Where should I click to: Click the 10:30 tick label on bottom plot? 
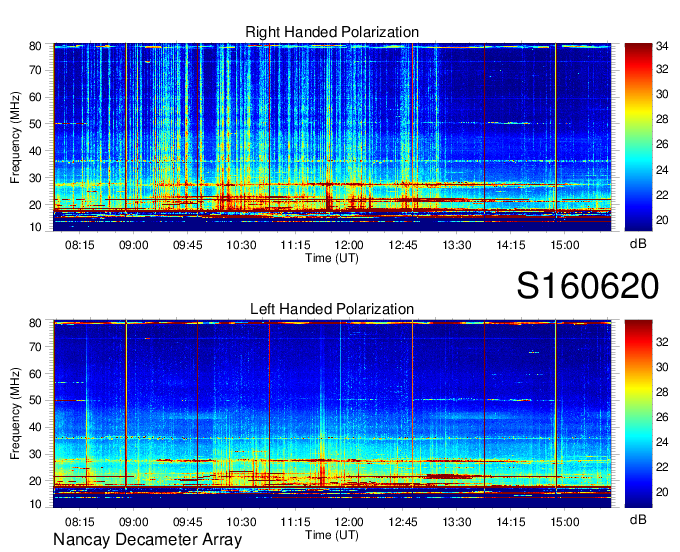[242, 522]
